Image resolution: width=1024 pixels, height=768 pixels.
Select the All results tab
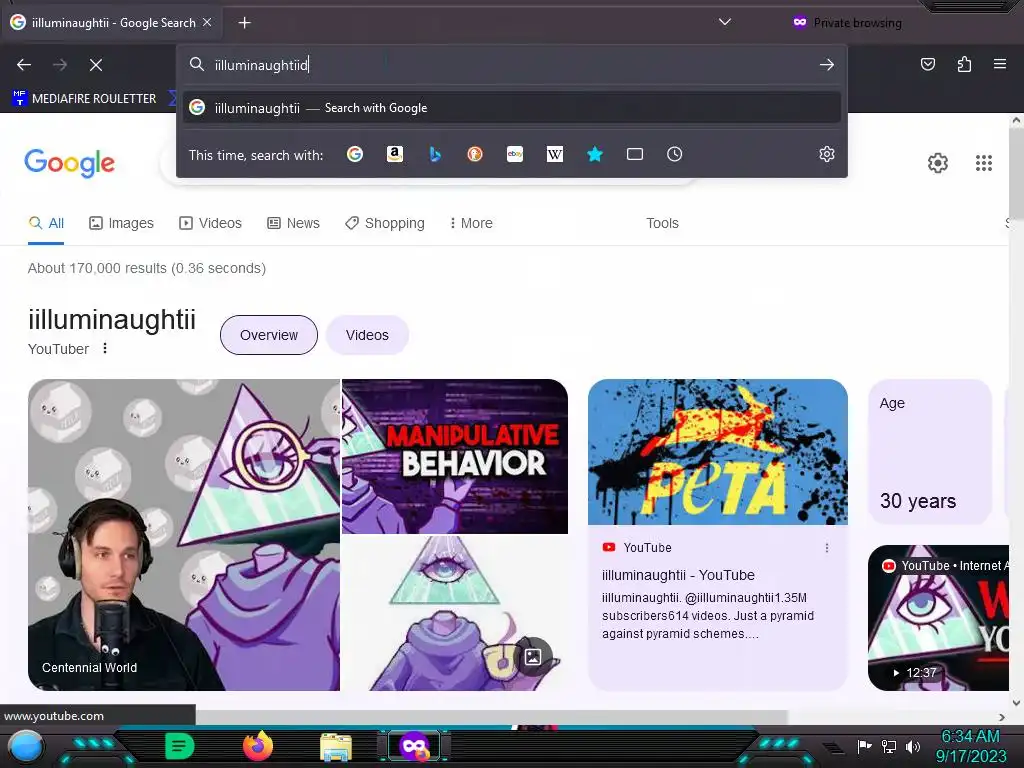(46, 223)
